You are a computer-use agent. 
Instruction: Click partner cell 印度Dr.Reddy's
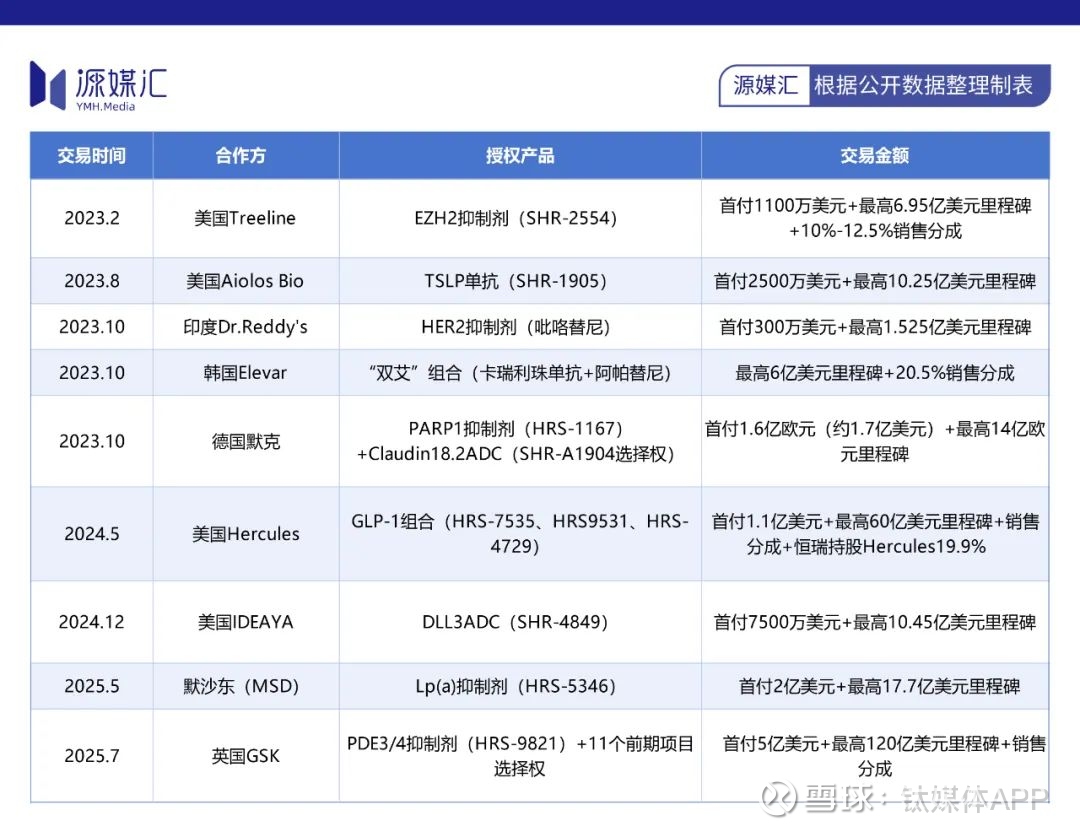click(x=245, y=326)
